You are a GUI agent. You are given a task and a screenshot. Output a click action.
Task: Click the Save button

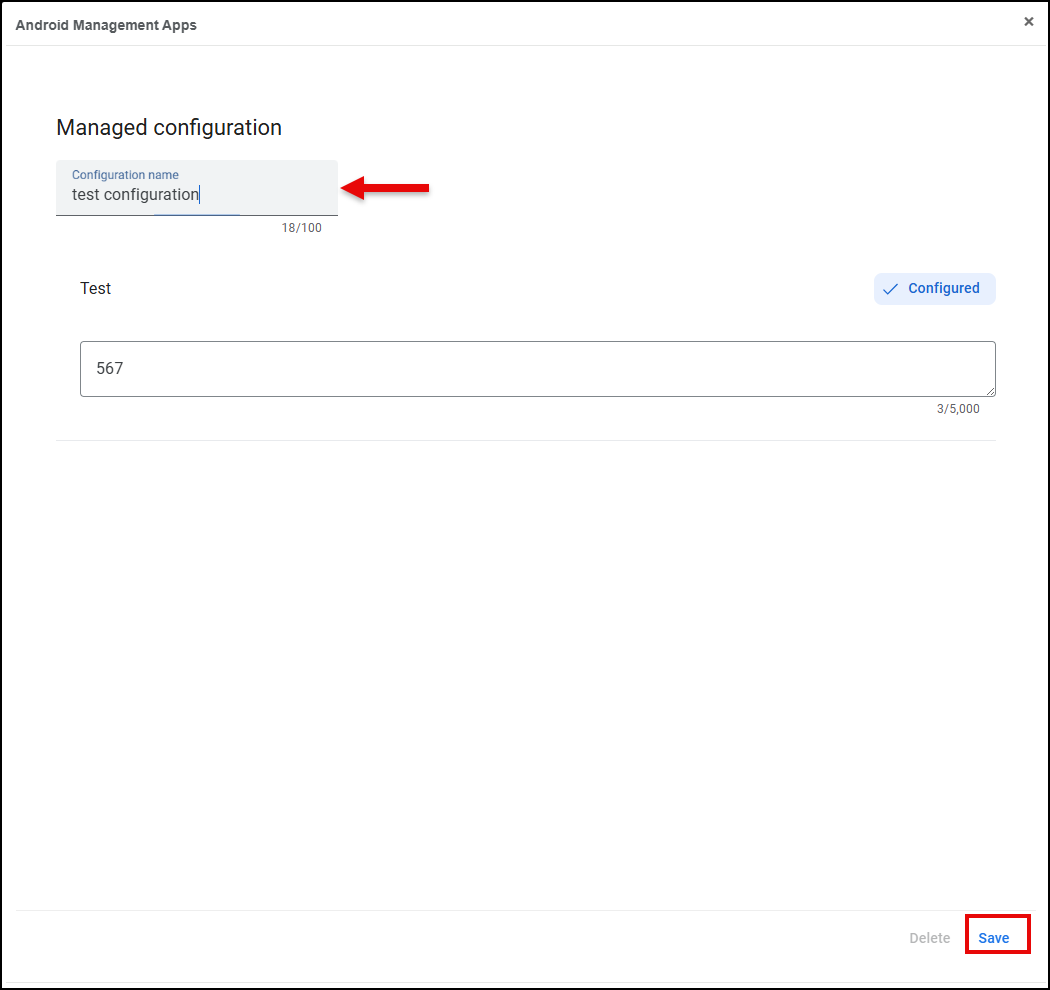[994, 938]
